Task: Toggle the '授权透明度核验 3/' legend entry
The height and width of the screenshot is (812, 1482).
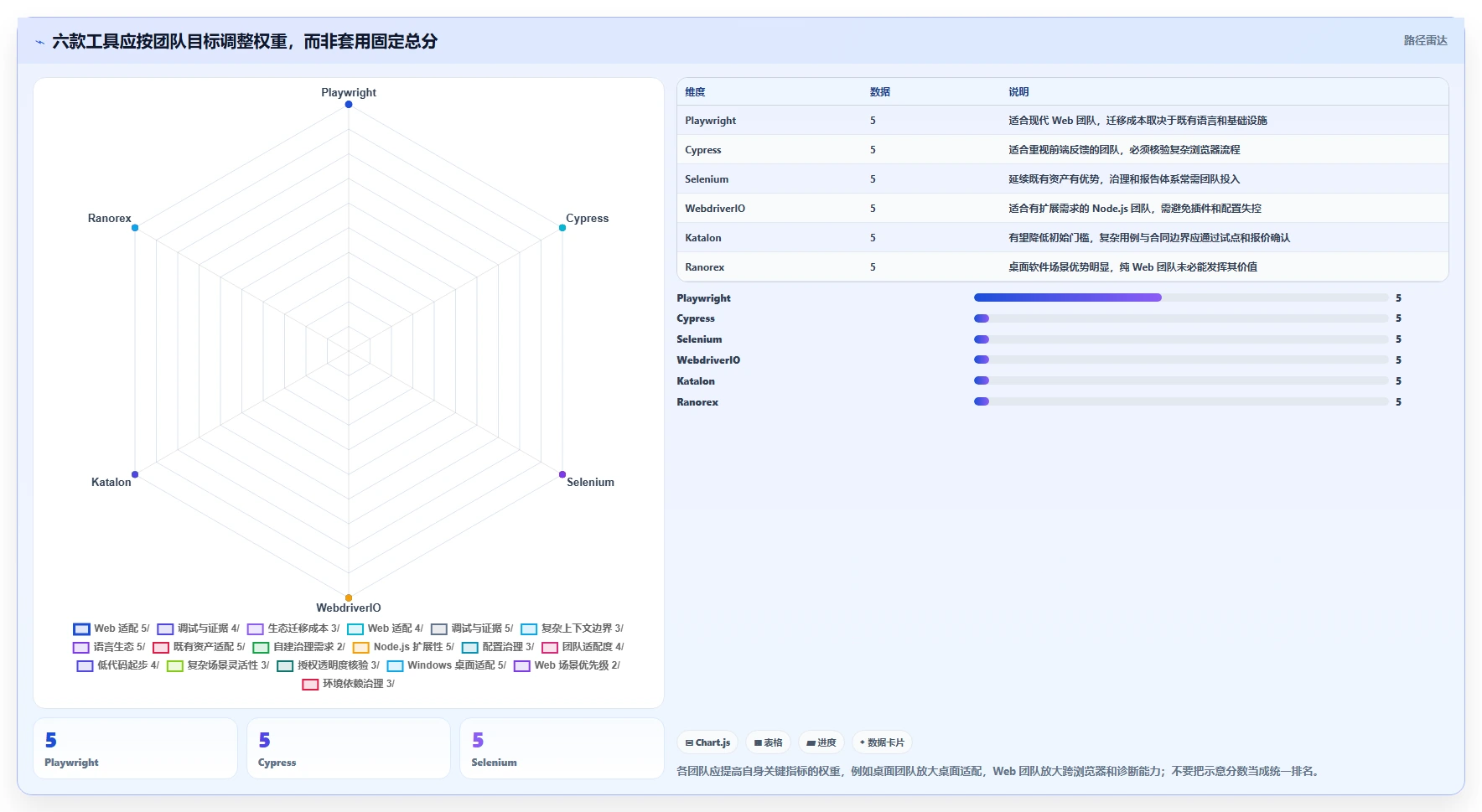Action: [328, 665]
